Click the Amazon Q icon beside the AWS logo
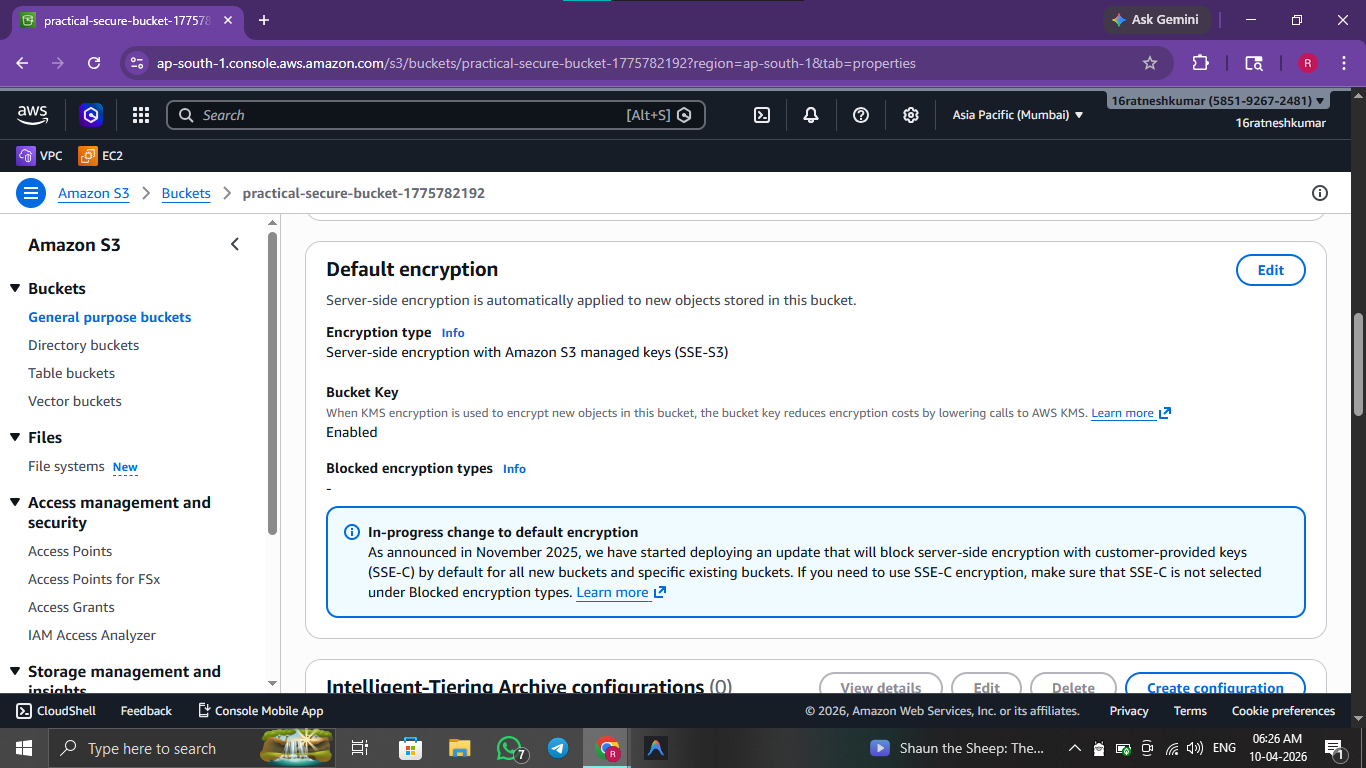The height and width of the screenshot is (768, 1366). 92,115
